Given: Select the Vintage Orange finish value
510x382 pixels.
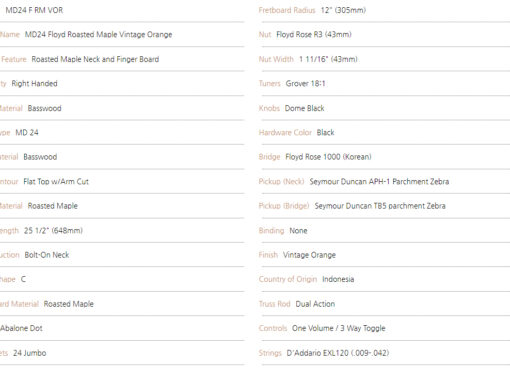Looking at the screenshot, I should (x=309, y=255).
